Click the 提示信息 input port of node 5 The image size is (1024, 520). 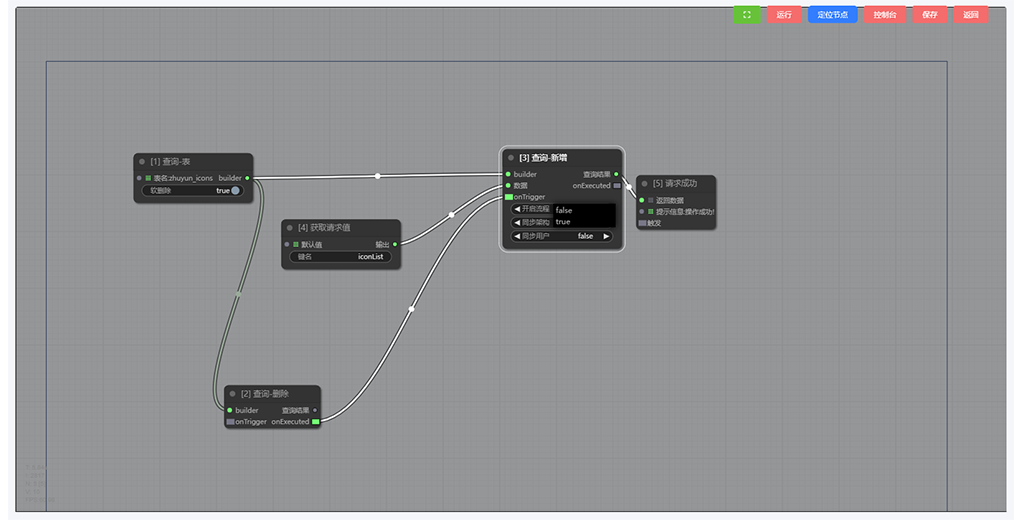click(642, 212)
